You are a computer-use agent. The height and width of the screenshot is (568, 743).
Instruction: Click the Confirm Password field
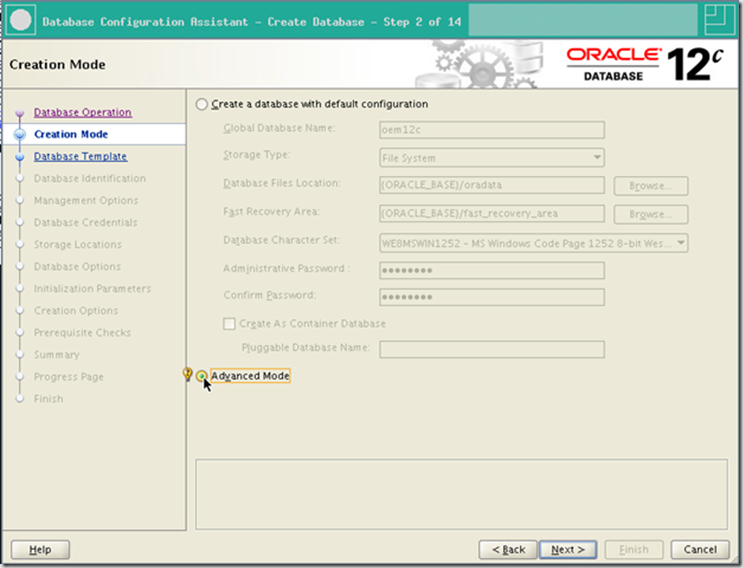coord(492,297)
